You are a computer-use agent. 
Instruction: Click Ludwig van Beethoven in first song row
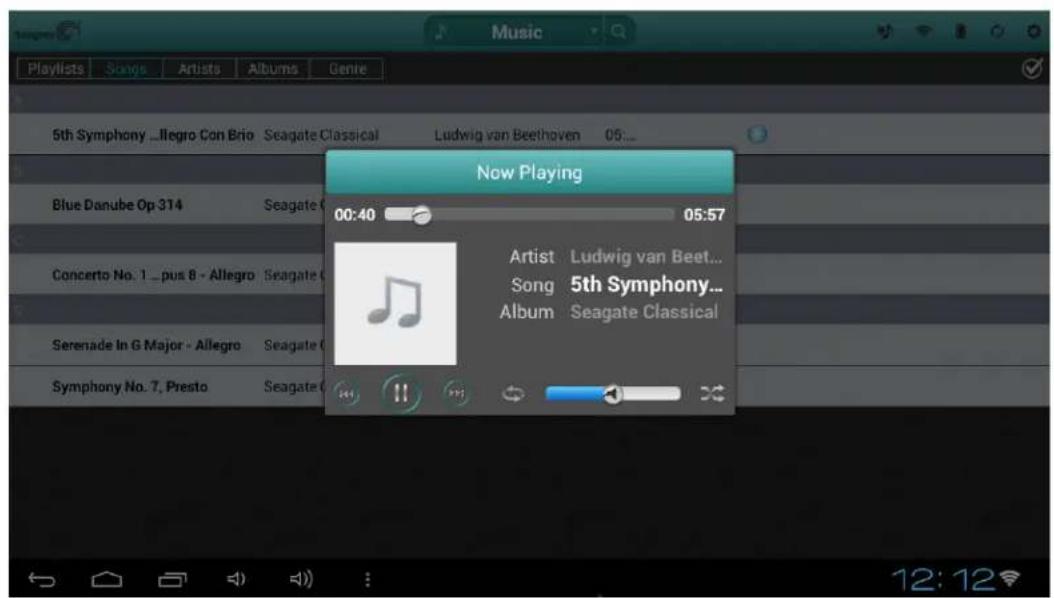click(x=507, y=135)
